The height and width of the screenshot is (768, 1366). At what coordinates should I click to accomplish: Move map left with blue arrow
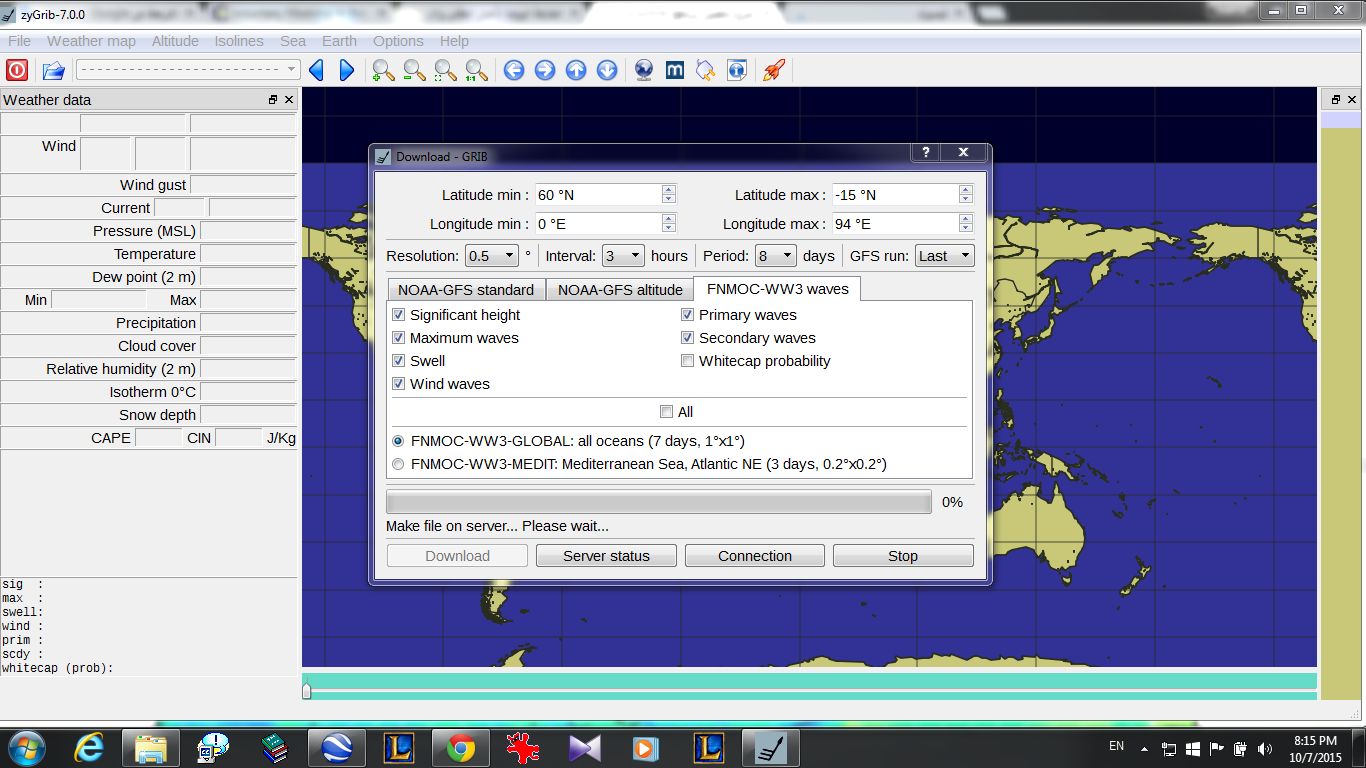514,70
